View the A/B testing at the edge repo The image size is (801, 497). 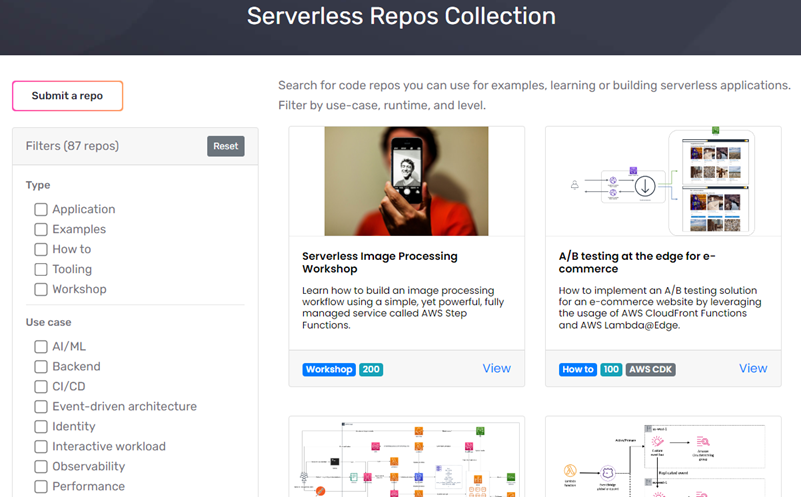pyautogui.click(x=753, y=368)
